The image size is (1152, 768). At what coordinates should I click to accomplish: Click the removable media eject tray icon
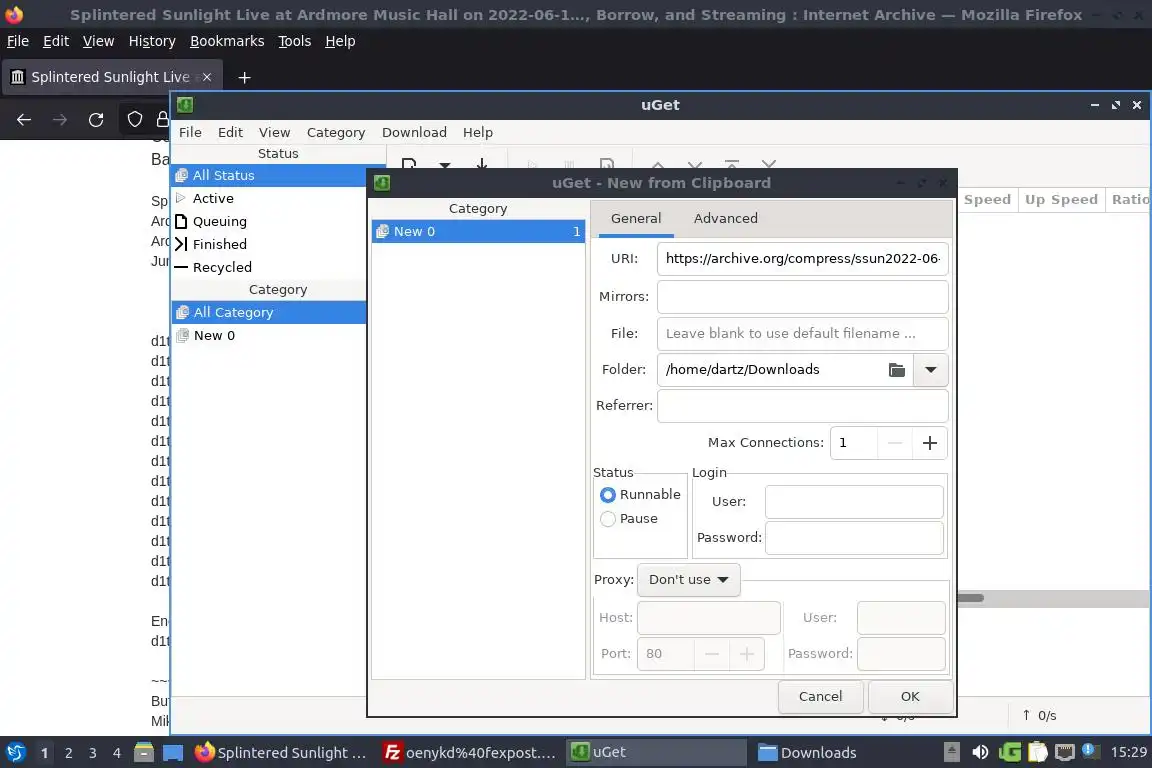click(951, 752)
